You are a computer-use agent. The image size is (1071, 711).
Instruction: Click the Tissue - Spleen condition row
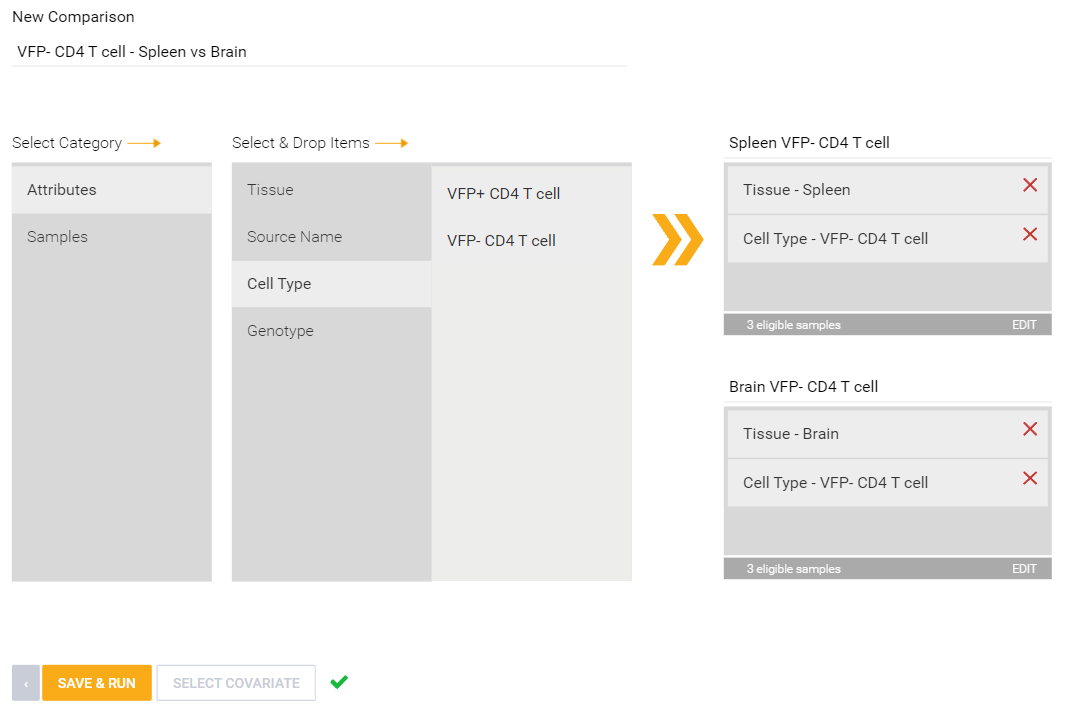pos(887,190)
